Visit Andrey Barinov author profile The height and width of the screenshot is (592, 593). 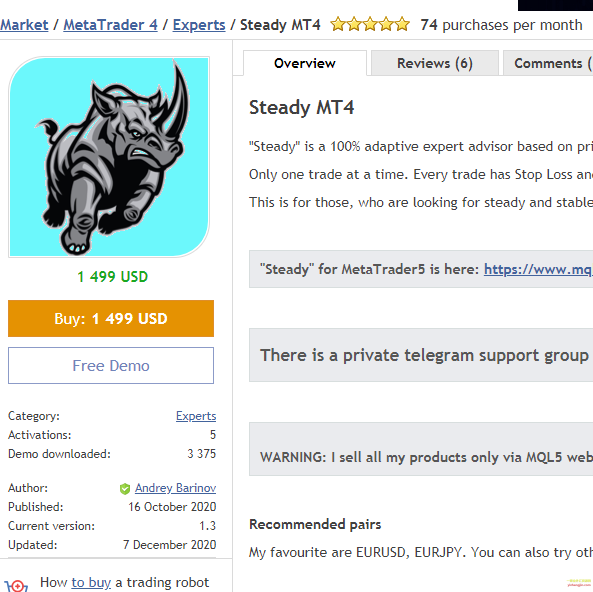tap(175, 488)
